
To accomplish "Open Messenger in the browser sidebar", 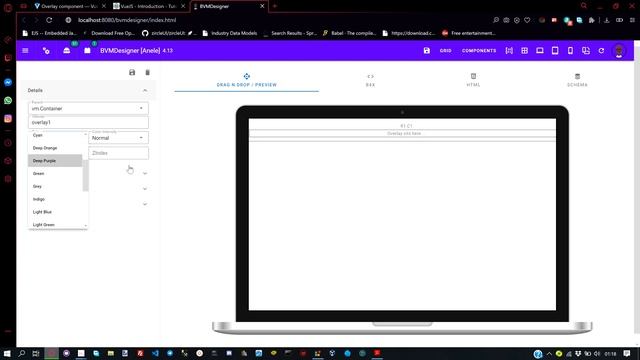I will click(8, 82).
